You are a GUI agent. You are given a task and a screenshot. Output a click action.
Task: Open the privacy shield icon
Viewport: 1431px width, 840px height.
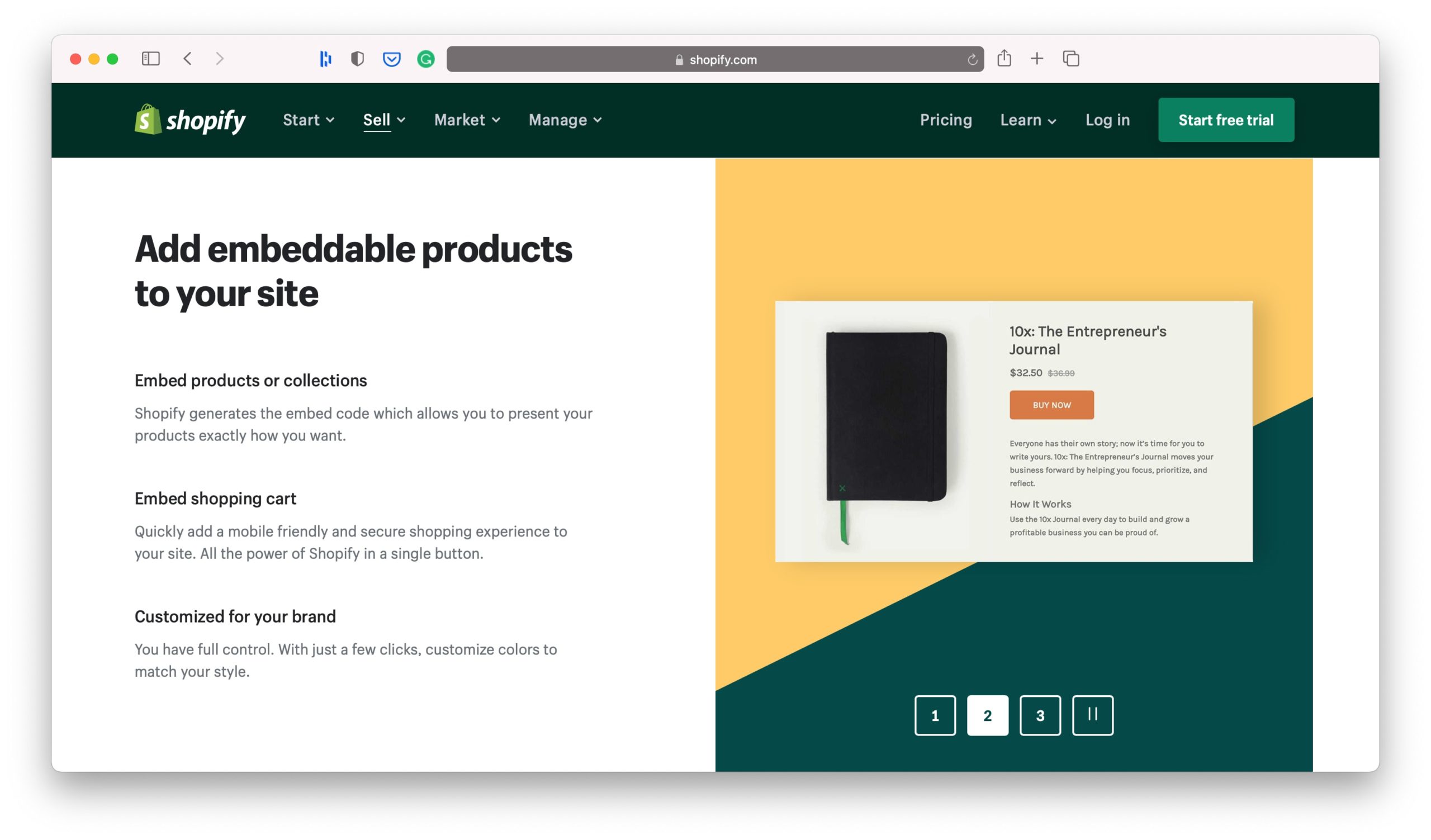[357, 59]
